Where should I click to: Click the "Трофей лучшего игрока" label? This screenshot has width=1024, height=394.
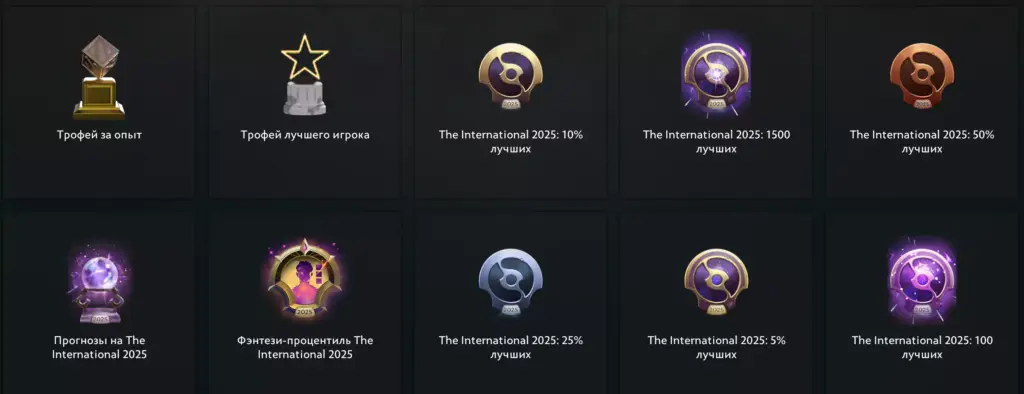pyautogui.click(x=305, y=135)
